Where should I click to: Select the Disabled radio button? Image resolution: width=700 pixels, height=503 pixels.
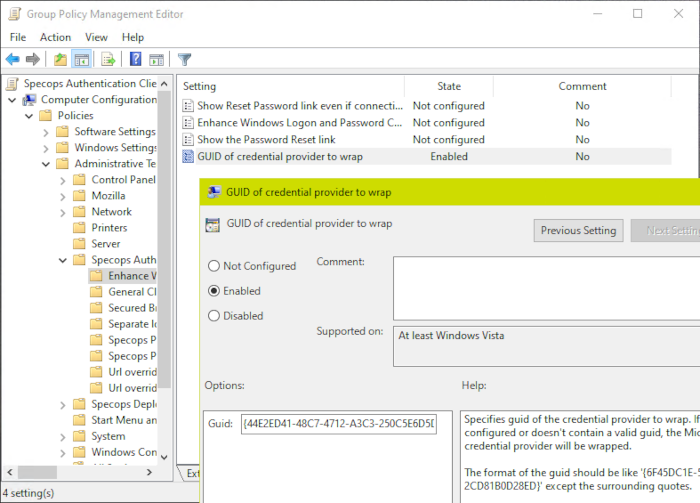point(214,316)
